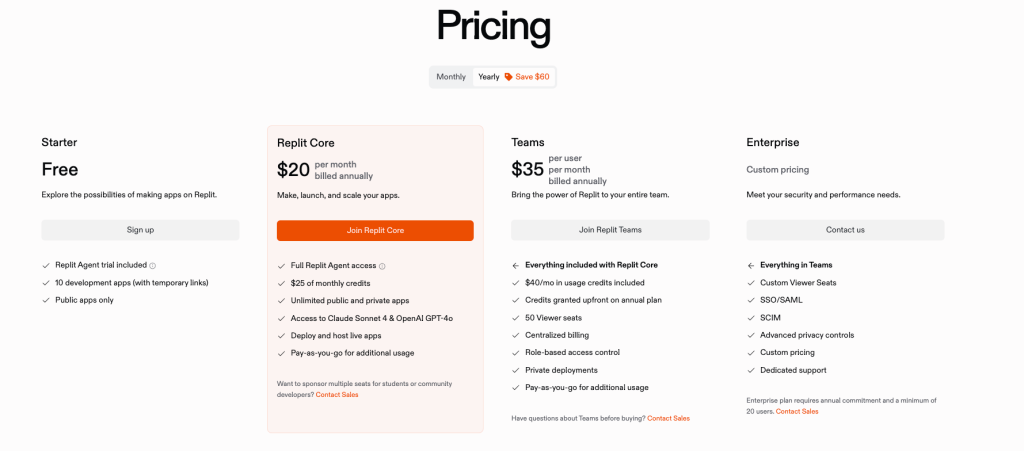Click left arrow icon before Everything in Teams

[751, 266]
